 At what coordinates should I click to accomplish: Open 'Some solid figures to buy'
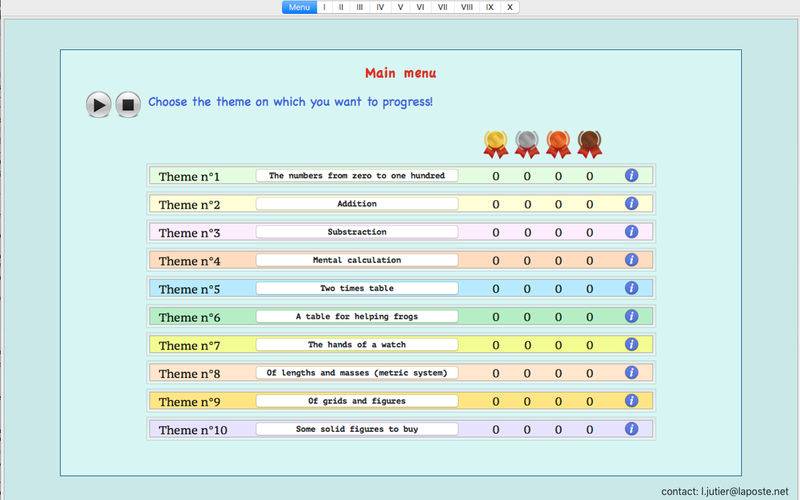357,429
